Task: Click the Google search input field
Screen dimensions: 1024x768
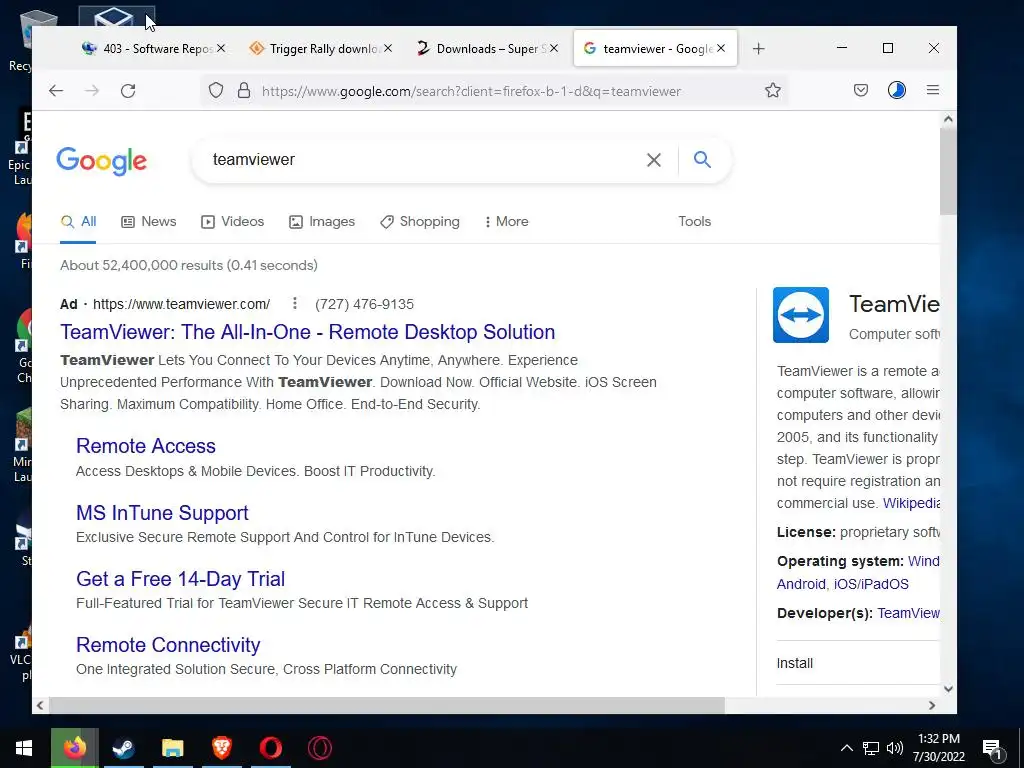Action: click(x=418, y=159)
